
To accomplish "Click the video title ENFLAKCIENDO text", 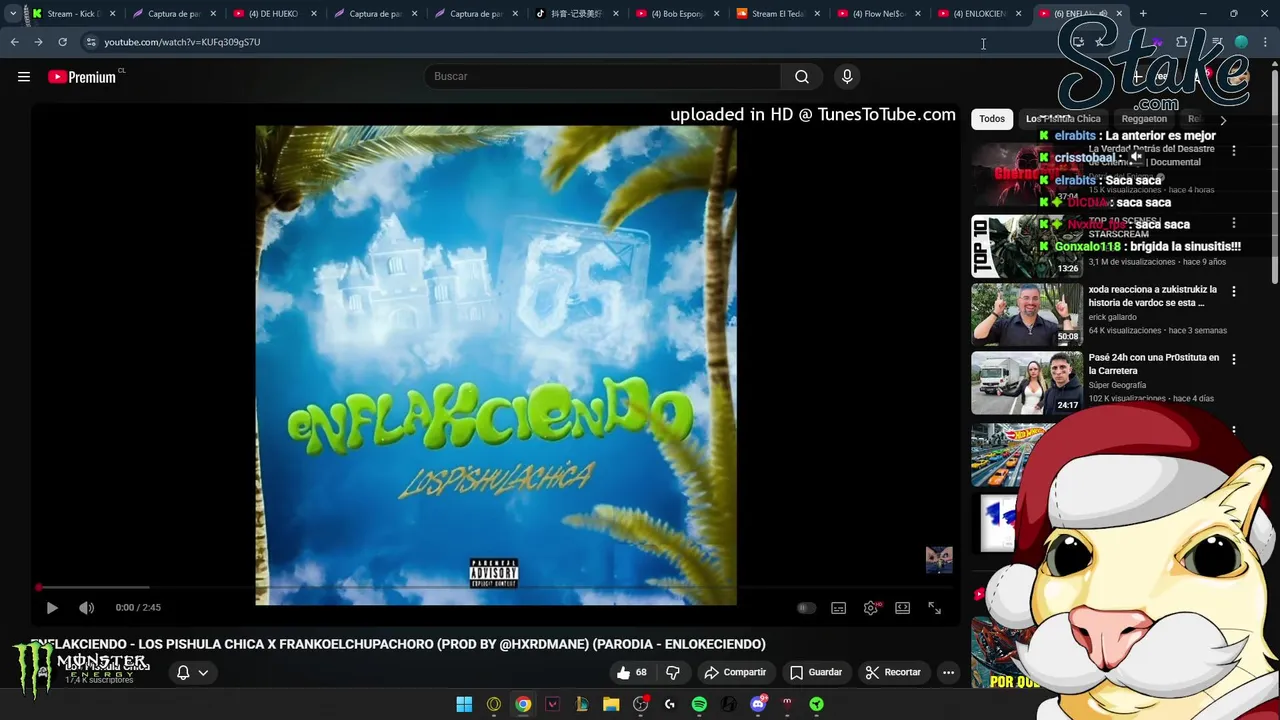I will [398, 644].
